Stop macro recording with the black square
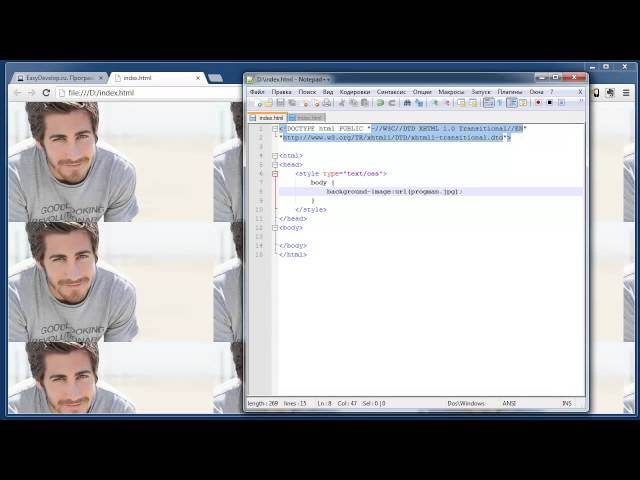 [x=550, y=102]
